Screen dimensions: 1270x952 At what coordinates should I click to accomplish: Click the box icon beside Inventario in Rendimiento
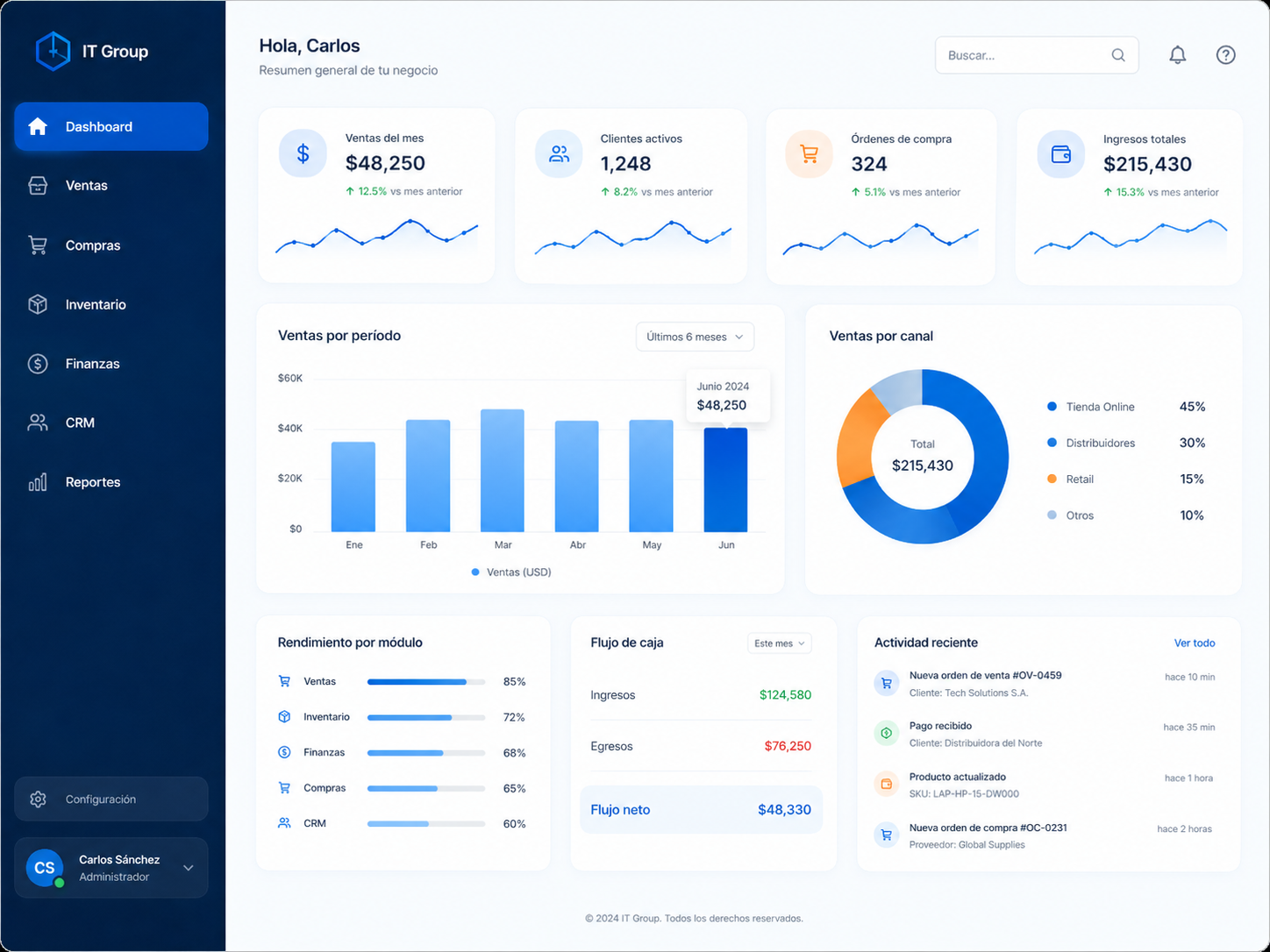click(x=284, y=717)
